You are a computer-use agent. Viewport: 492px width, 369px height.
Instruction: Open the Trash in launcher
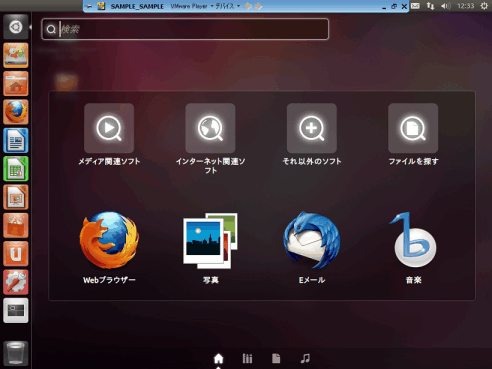tap(16, 353)
